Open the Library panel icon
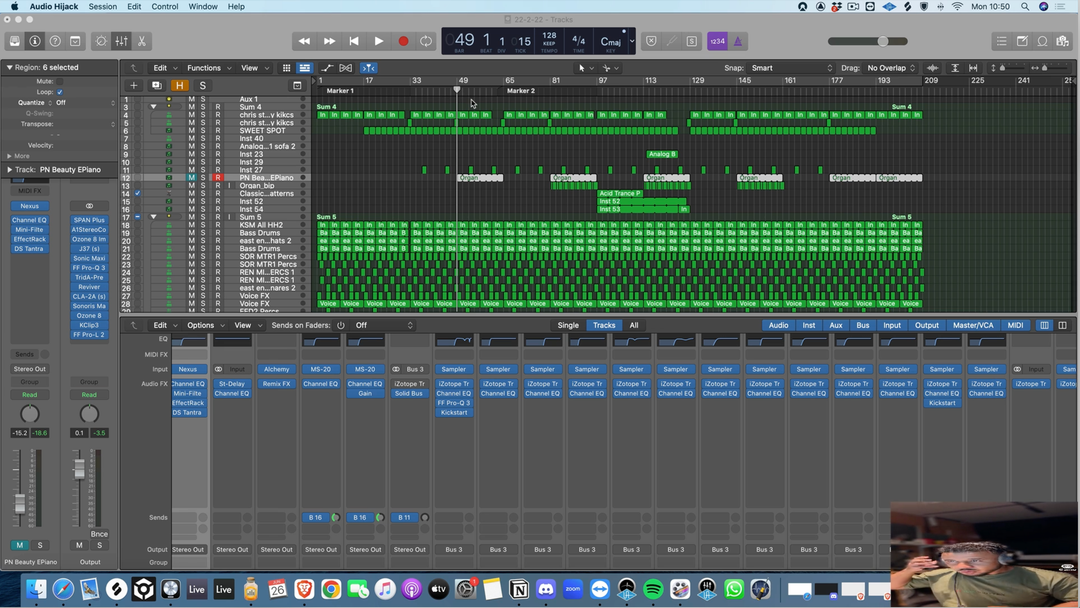Viewport: 1080px width, 608px height. click(14, 41)
